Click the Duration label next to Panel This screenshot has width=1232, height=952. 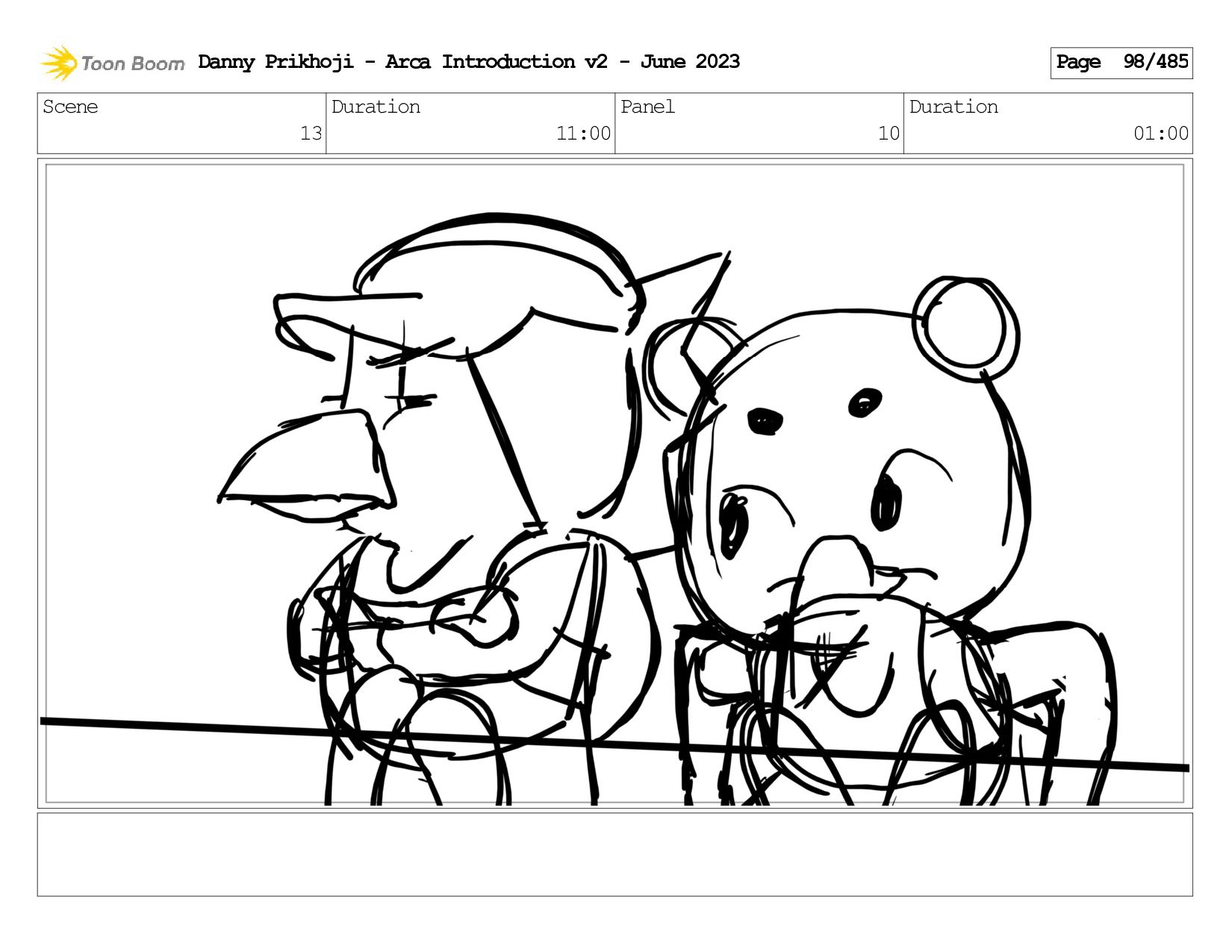[953, 107]
